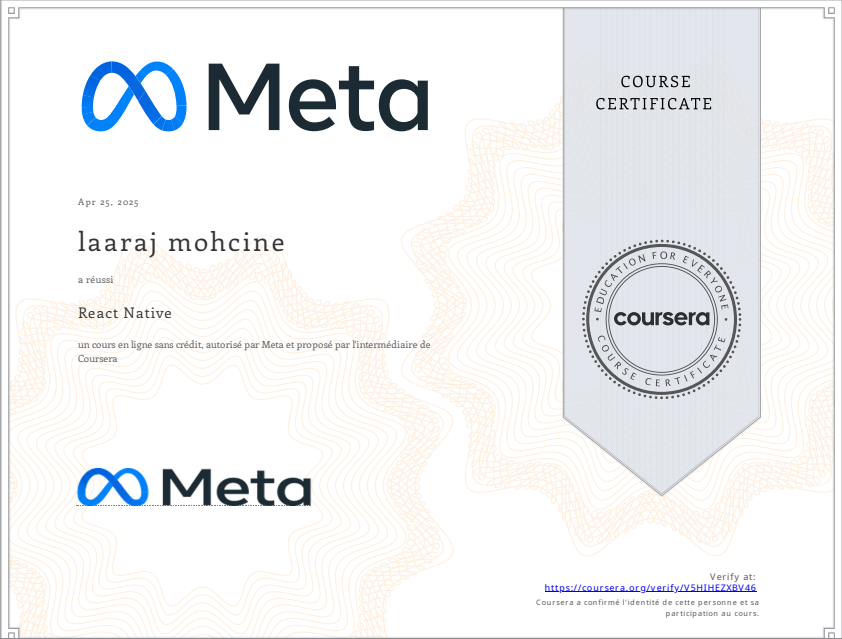The width and height of the screenshot is (842, 639).
Task: Click the Apr 25, 2025 date text
Action: [x=108, y=202]
